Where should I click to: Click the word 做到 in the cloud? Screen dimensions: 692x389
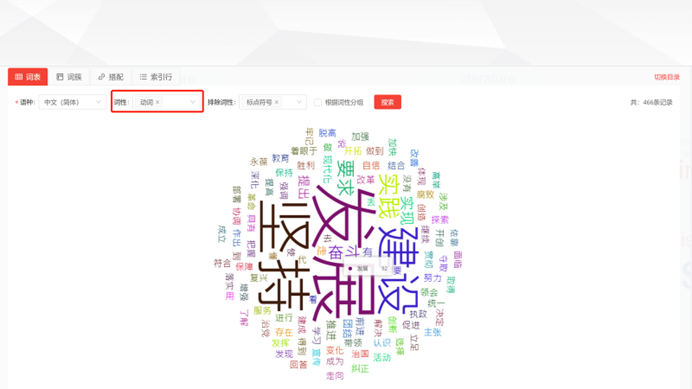pos(374,151)
